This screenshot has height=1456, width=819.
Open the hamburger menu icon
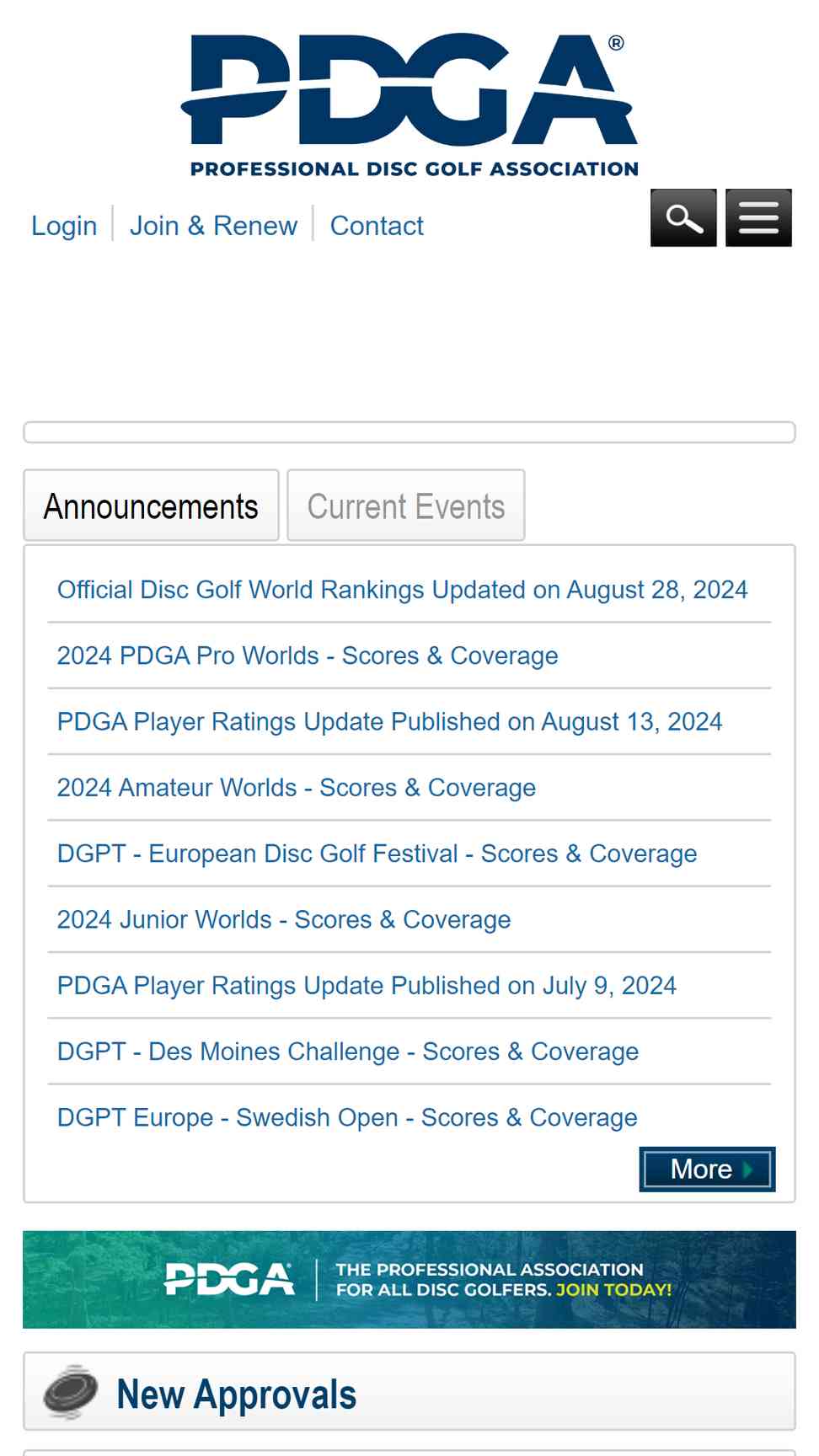[x=758, y=218]
